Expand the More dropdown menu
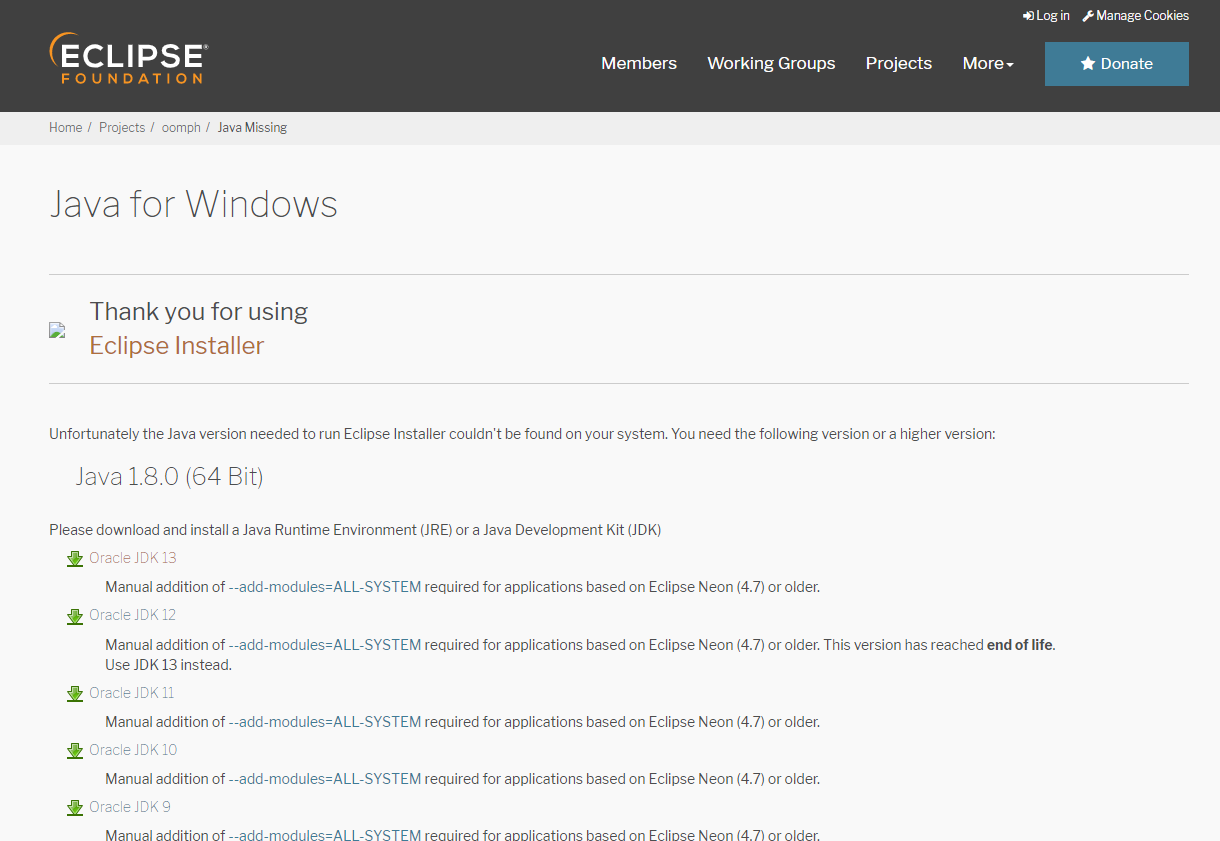Viewport: 1220px width, 841px height. coord(988,63)
